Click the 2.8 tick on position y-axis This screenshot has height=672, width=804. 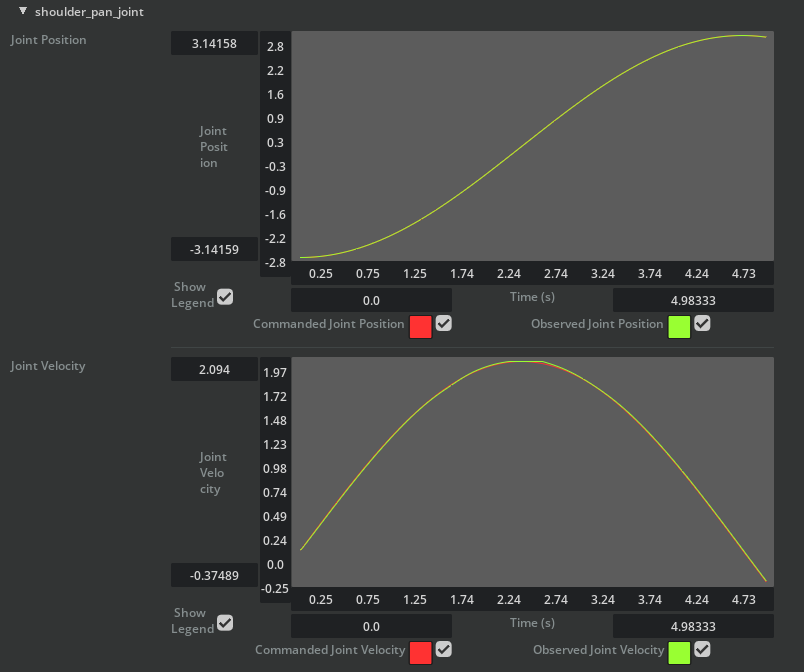pyautogui.click(x=275, y=47)
